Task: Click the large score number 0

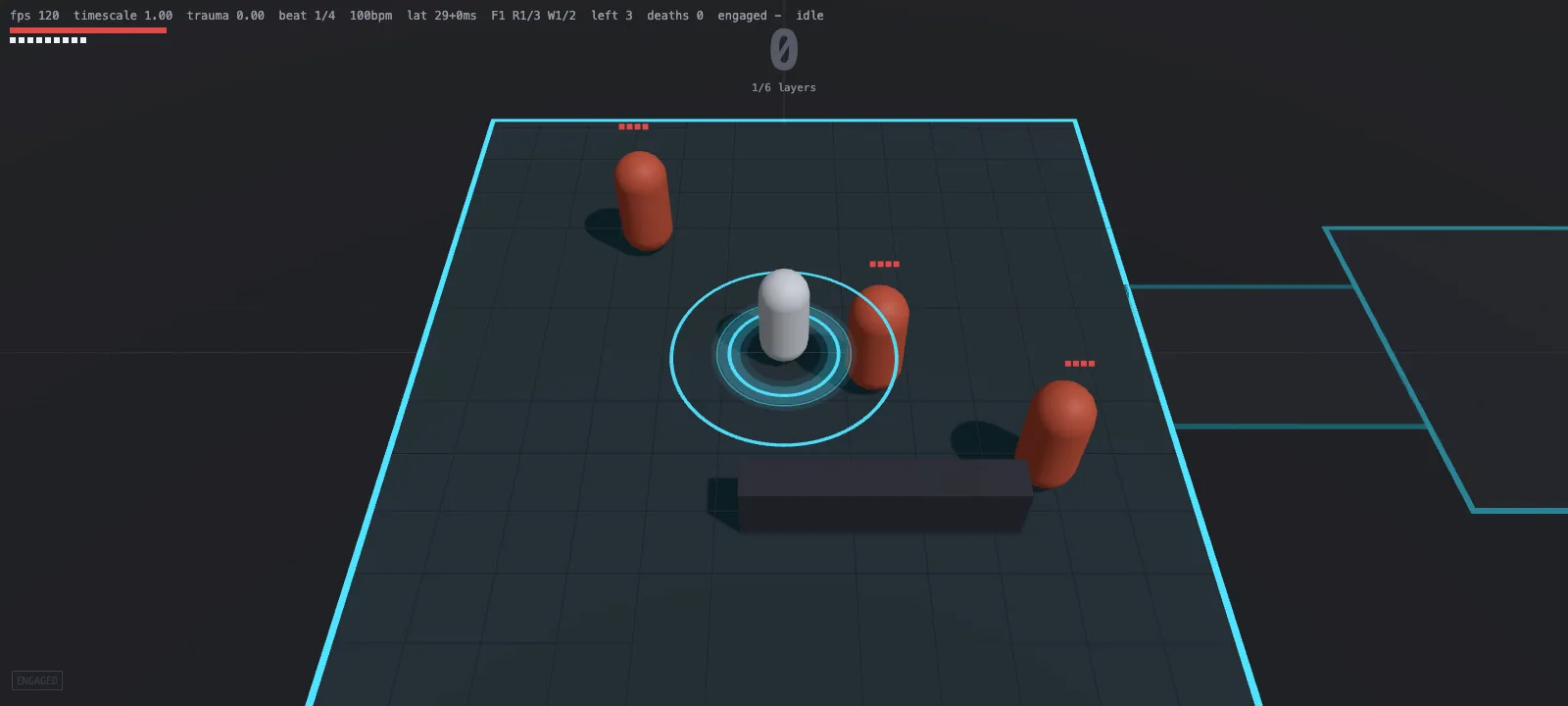Action: (x=784, y=50)
